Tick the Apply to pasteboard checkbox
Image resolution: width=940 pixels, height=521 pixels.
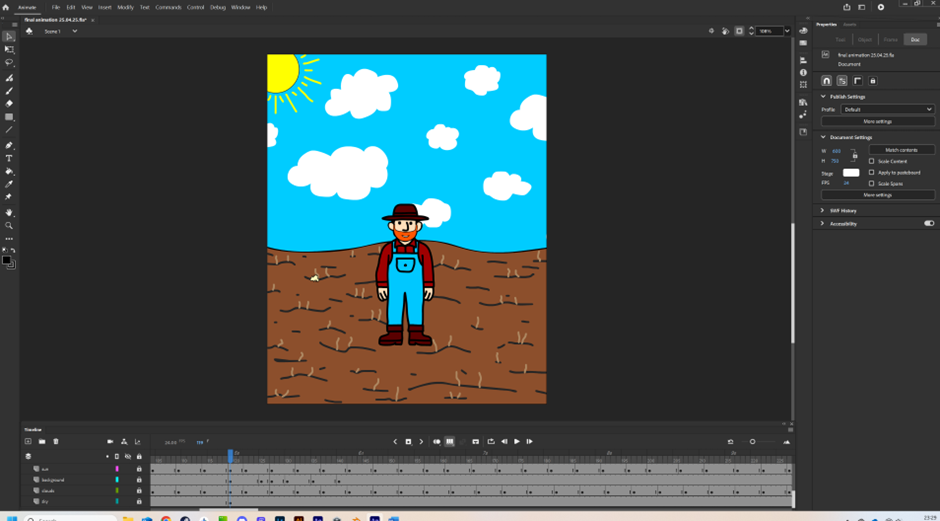pyautogui.click(x=871, y=172)
